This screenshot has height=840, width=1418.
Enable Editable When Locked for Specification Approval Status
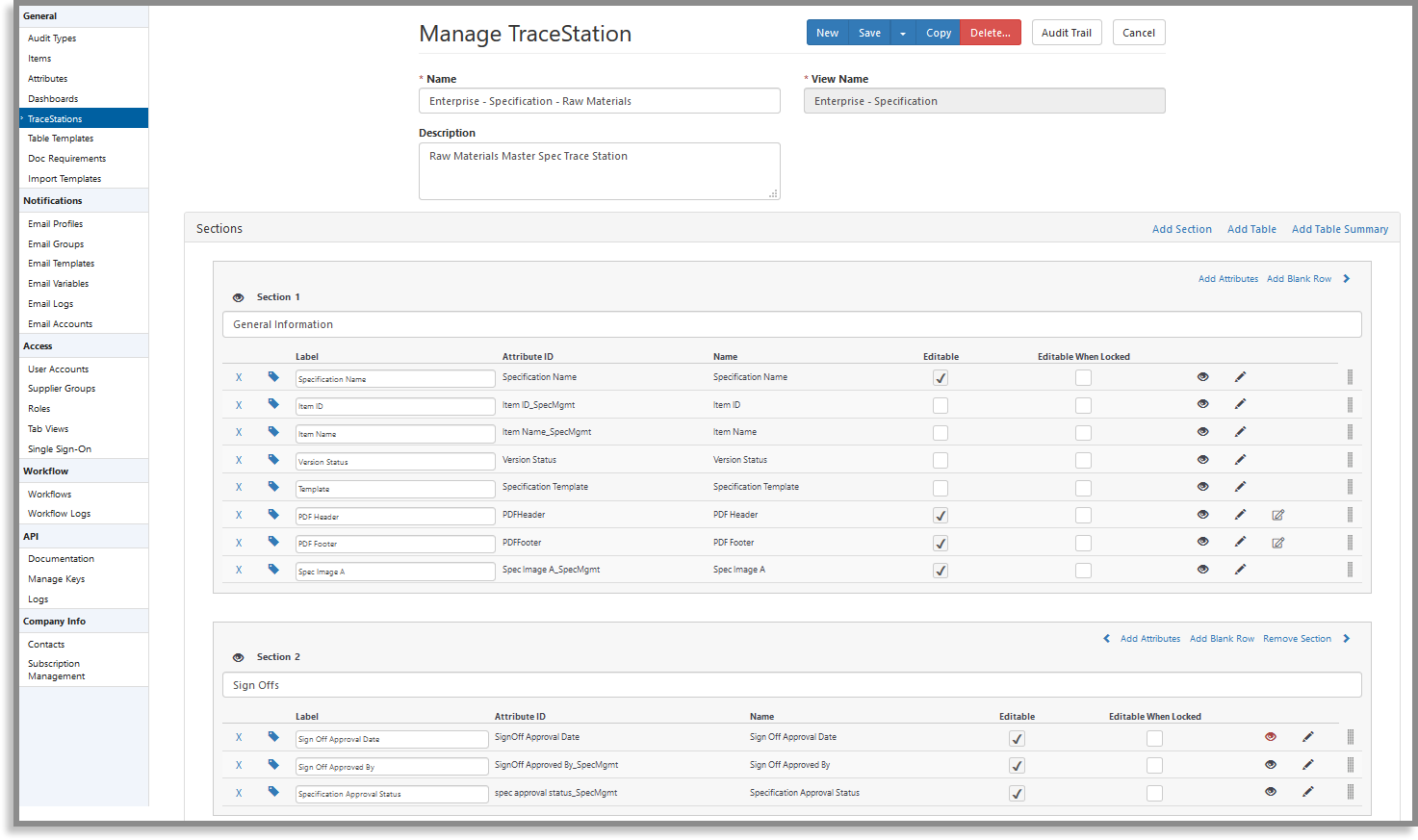[1154, 794]
